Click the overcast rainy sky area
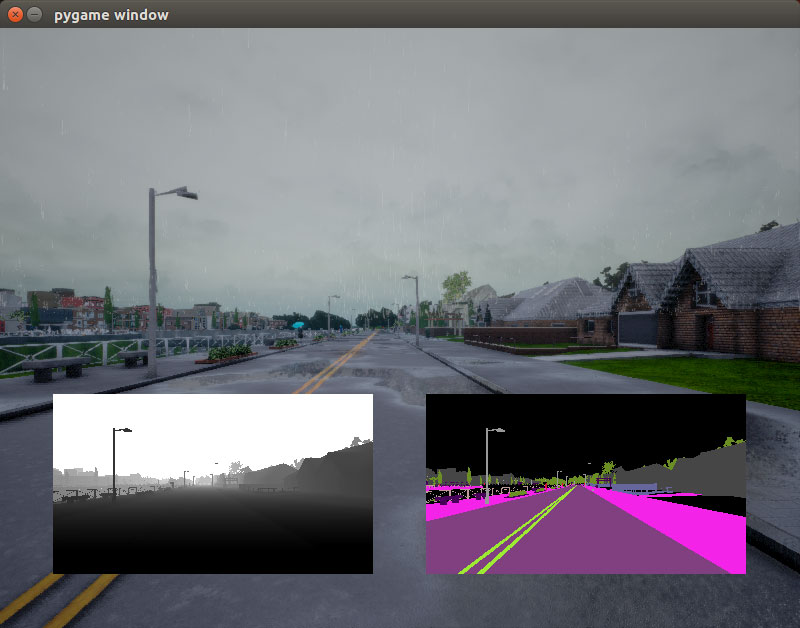This screenshot has height=628, width=800. click(400, 153)
